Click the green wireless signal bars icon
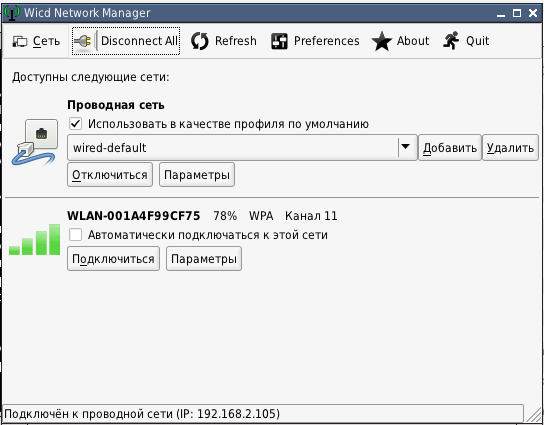The image size is (544, 425). tap(34, 239)
